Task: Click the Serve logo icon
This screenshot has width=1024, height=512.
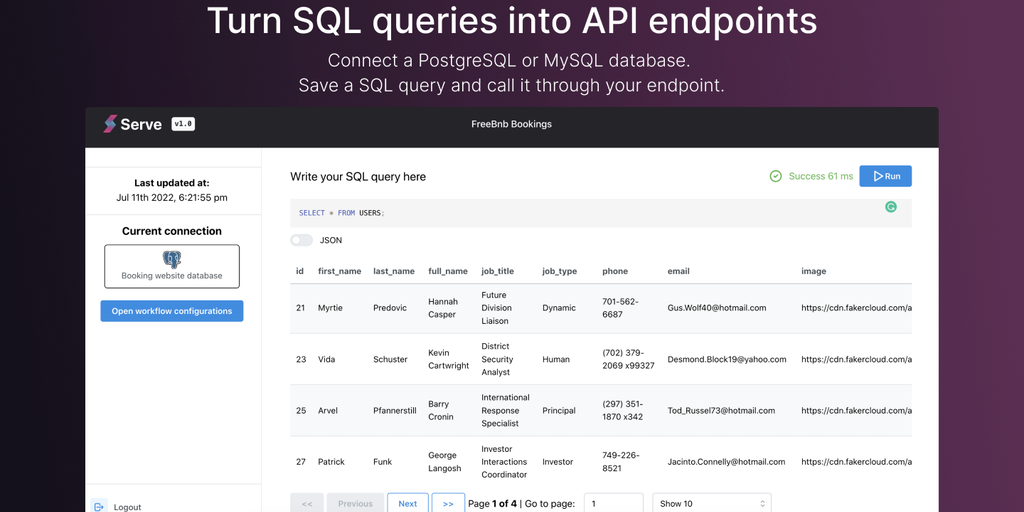Action: tap(110, 125)
